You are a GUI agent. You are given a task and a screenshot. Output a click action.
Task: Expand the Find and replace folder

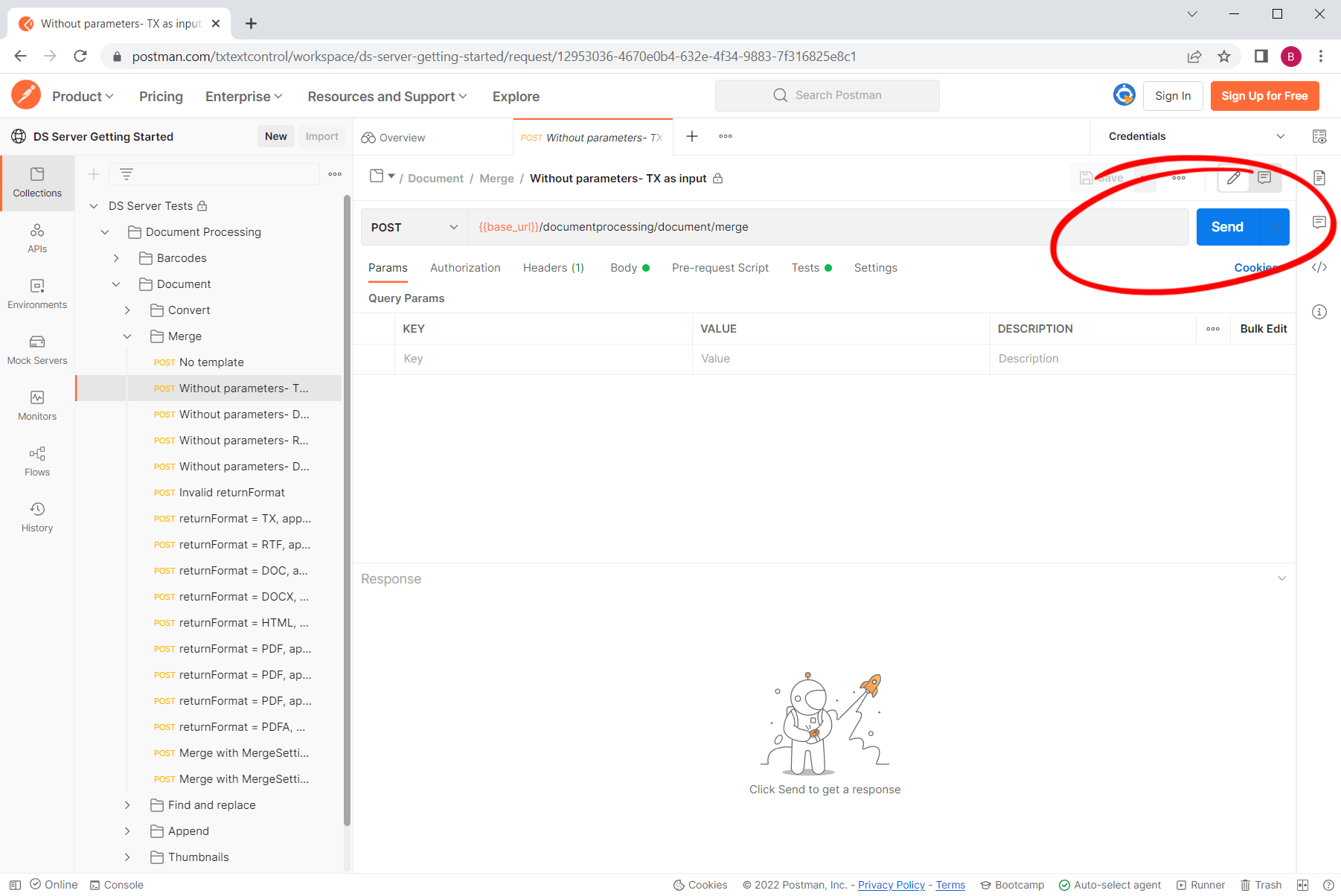(127, 805)
